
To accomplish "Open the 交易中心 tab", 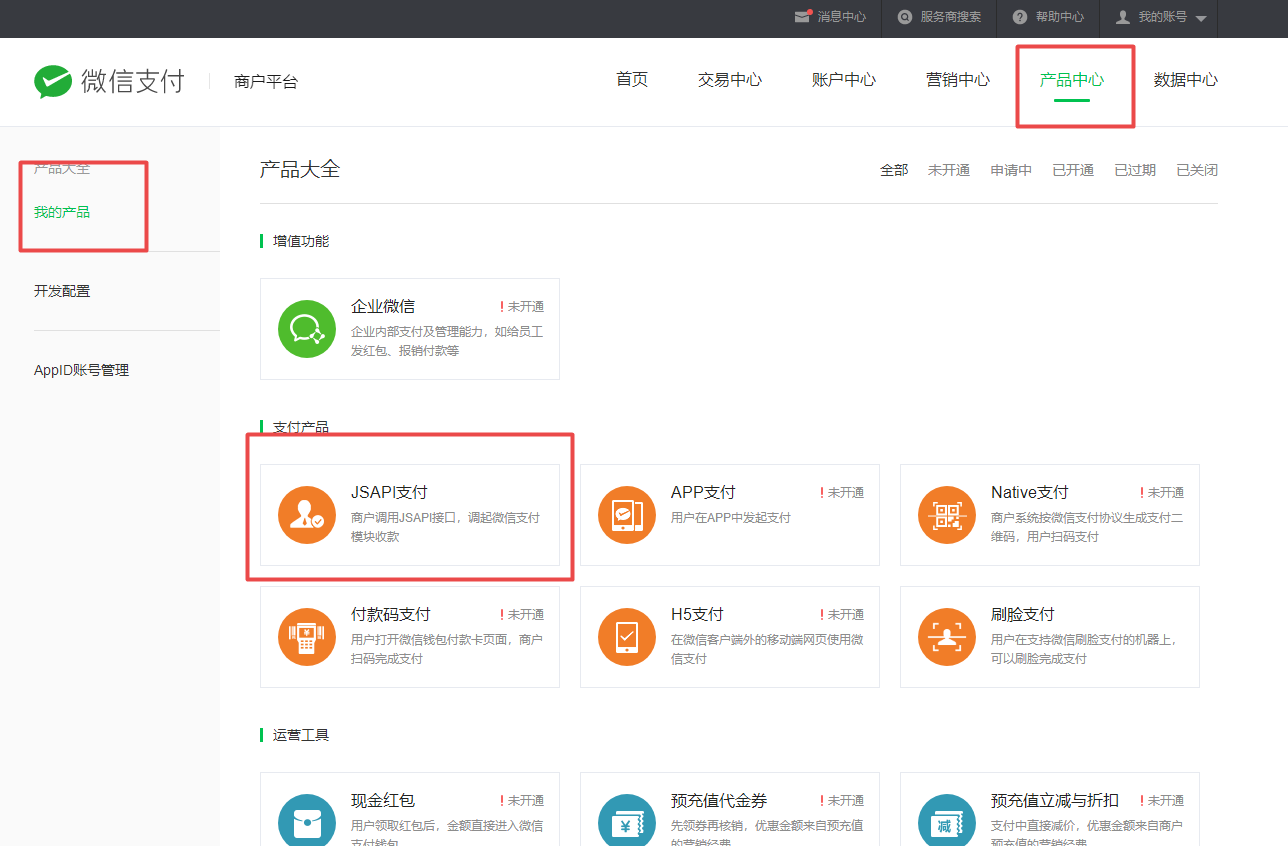I will coord(730,80).
